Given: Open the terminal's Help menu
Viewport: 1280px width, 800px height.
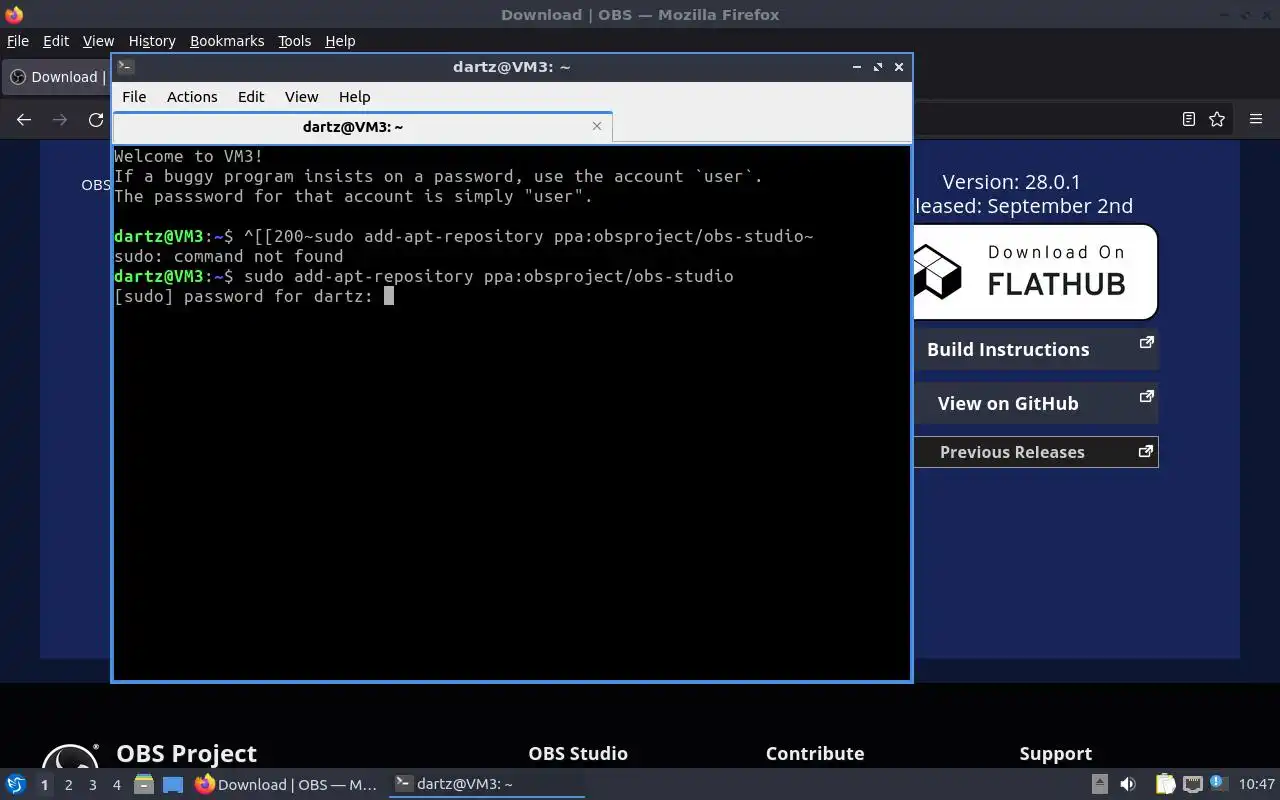Looking at the screenshot, I should 354,97.
